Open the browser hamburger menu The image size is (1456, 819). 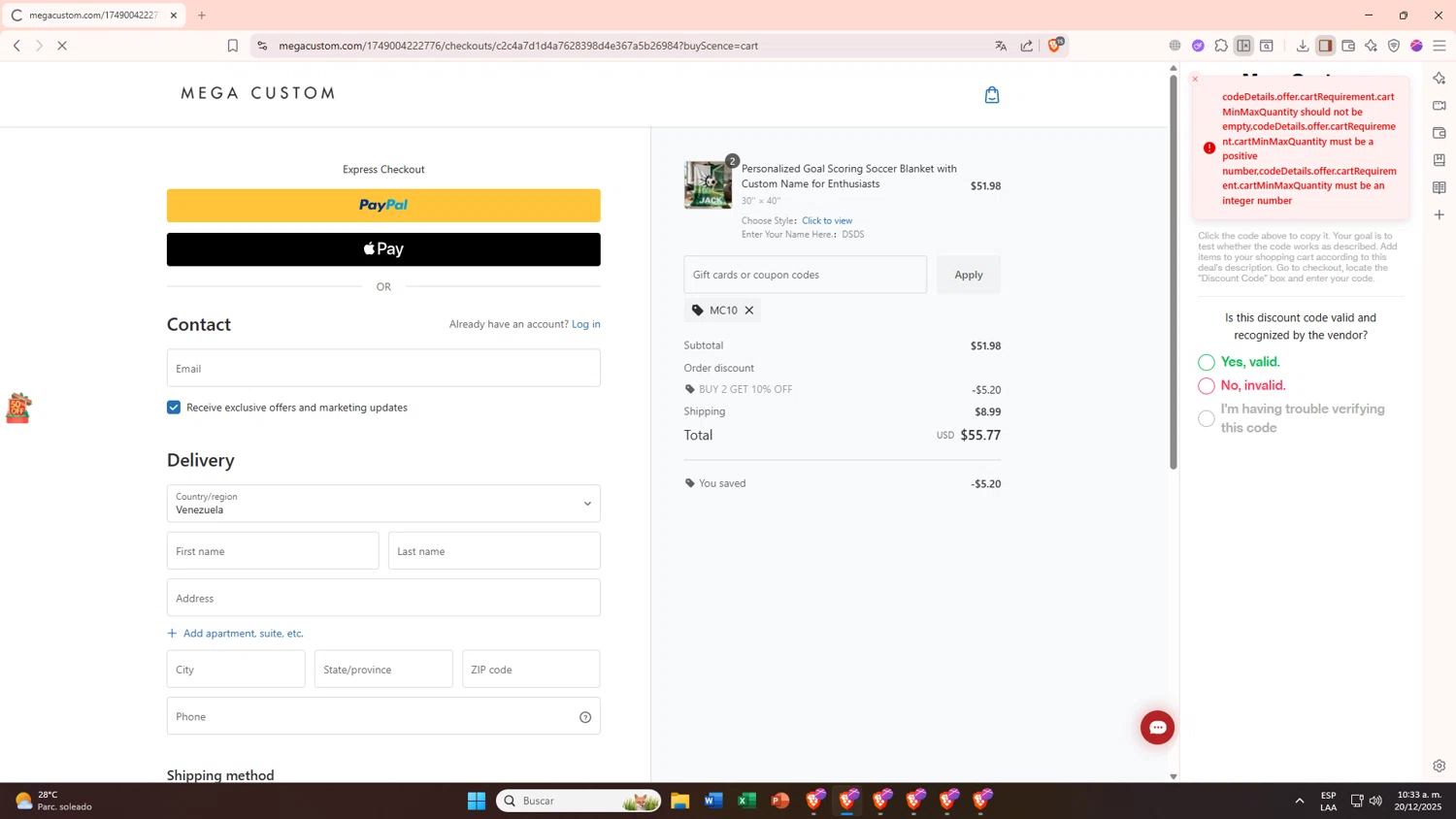point(1439,46)
